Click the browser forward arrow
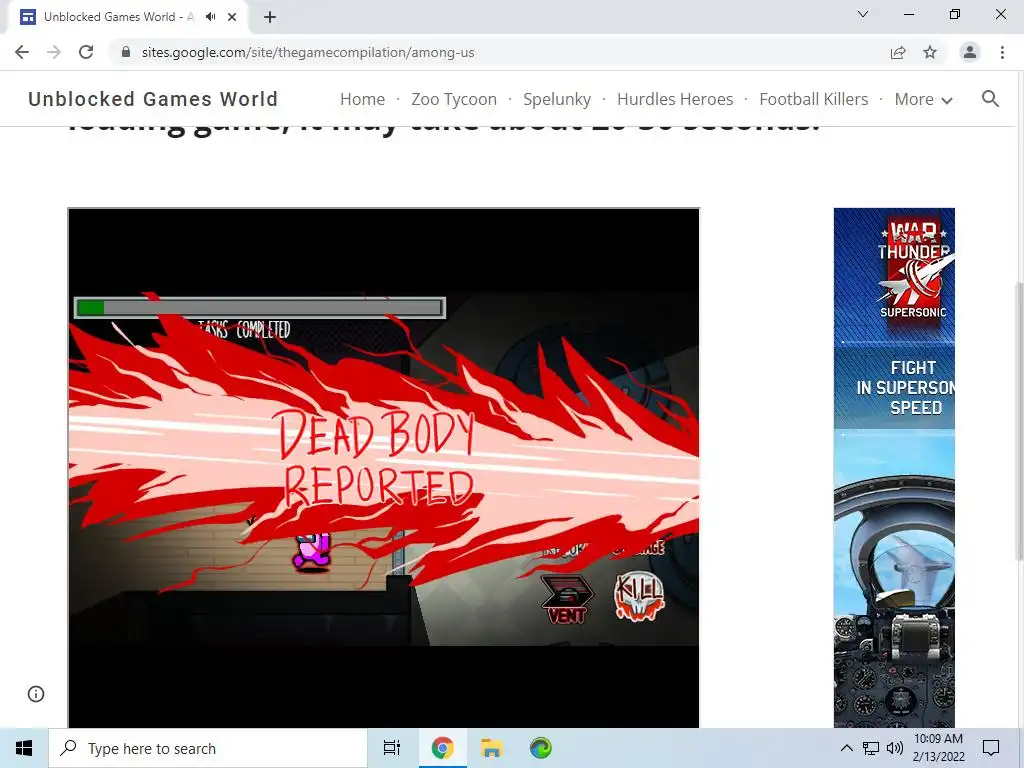The image size is (1024, 768). point(54,52)
